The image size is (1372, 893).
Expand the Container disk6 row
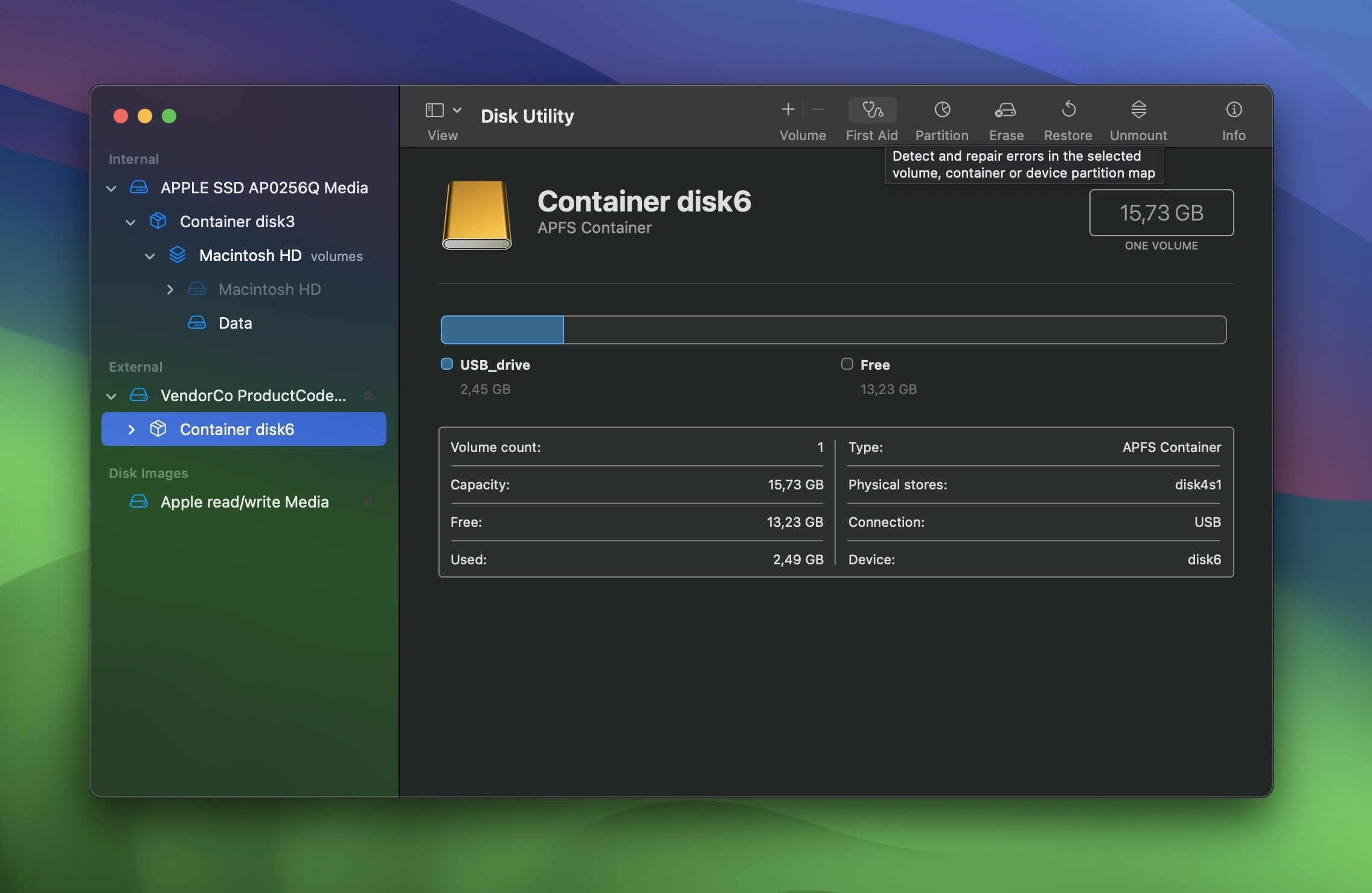[132, 430]
